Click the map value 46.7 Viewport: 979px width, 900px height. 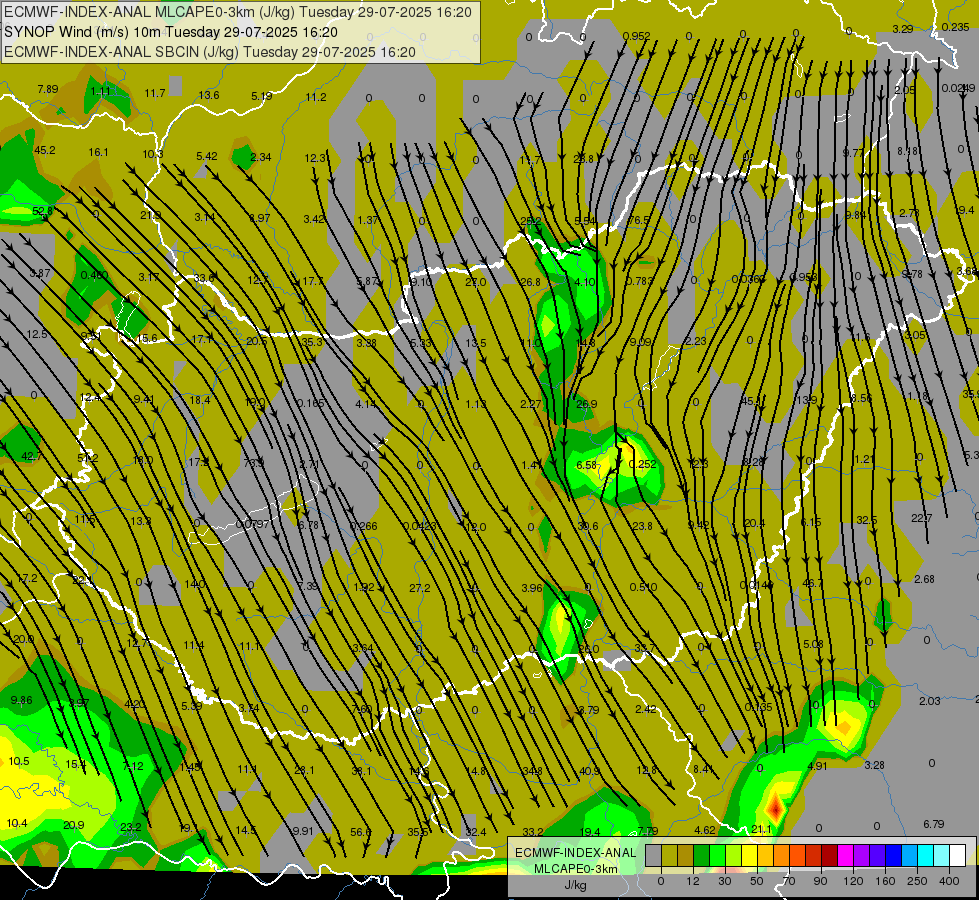click(812, 583)
